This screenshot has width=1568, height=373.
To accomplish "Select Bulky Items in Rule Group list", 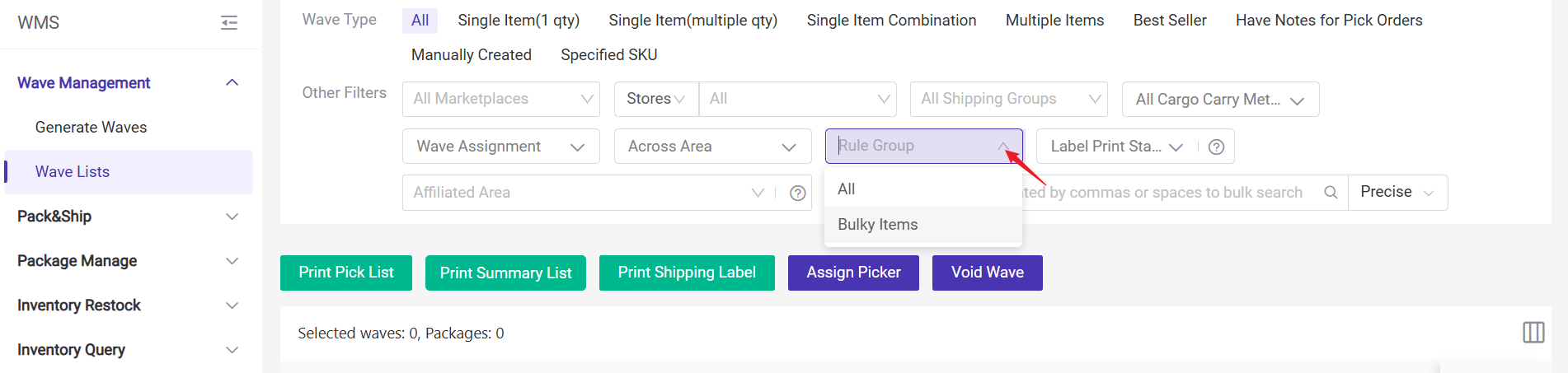I will pyautogui.click(x=878, y=225).
